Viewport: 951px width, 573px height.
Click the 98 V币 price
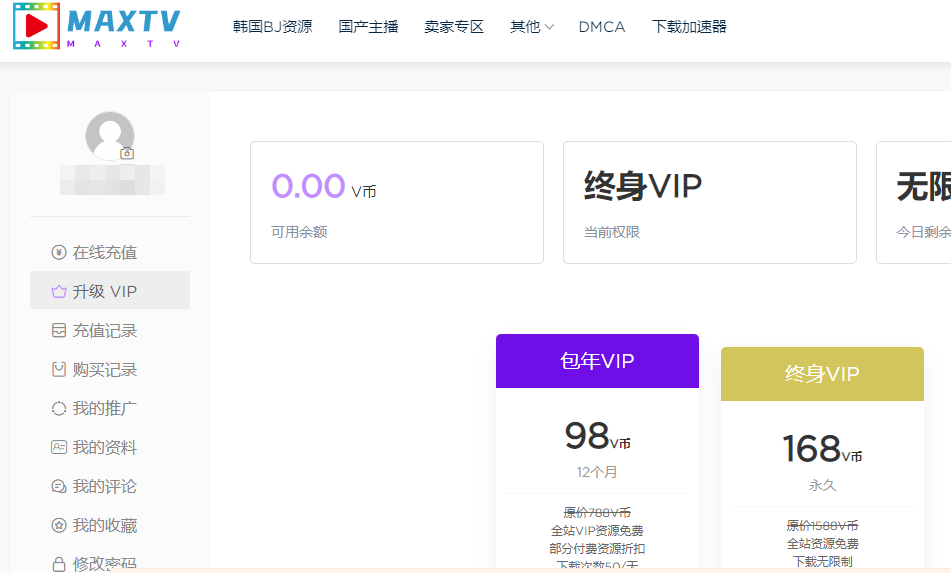point(597,436)
